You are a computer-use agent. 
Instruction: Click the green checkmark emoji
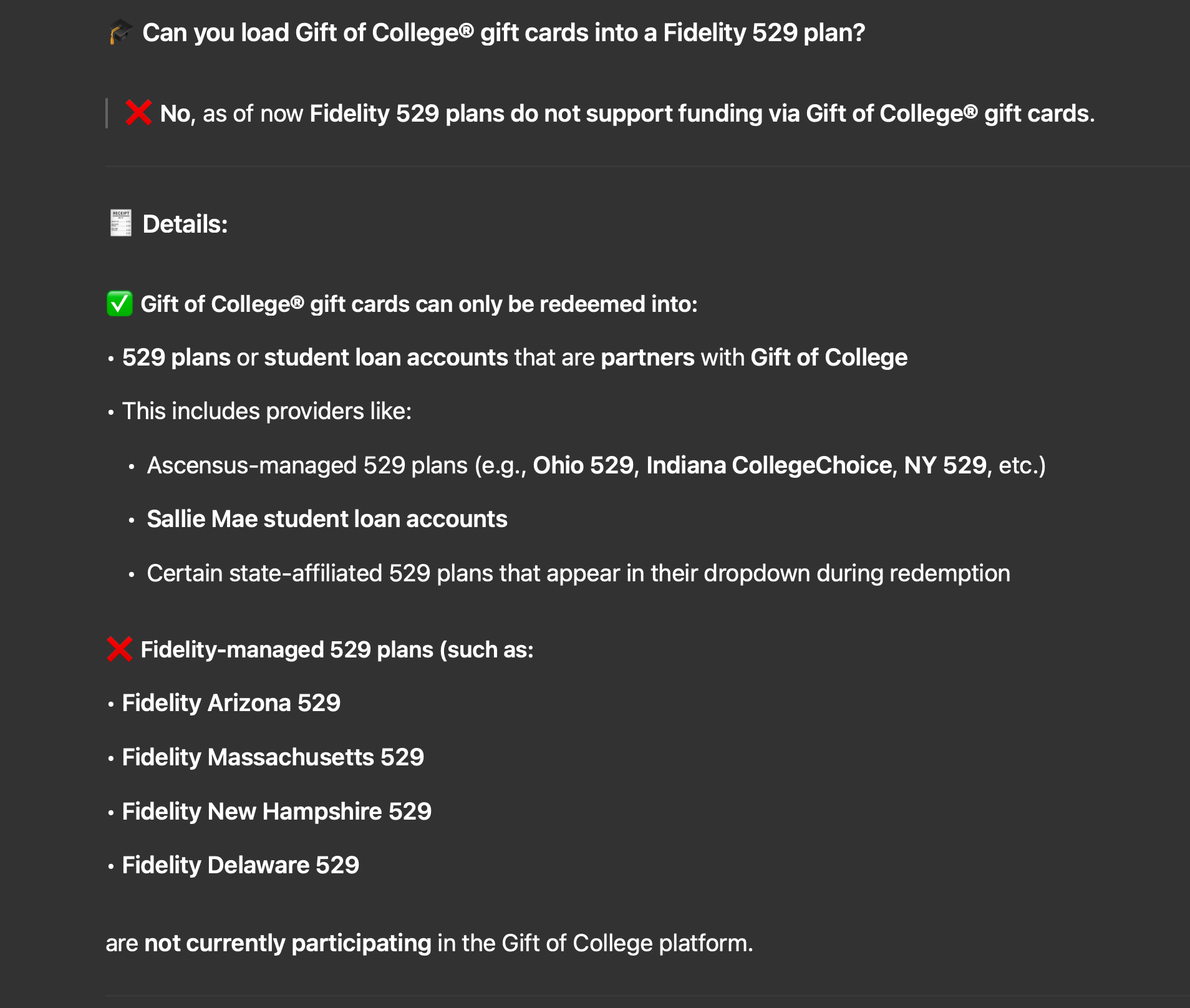coord(120,304)
